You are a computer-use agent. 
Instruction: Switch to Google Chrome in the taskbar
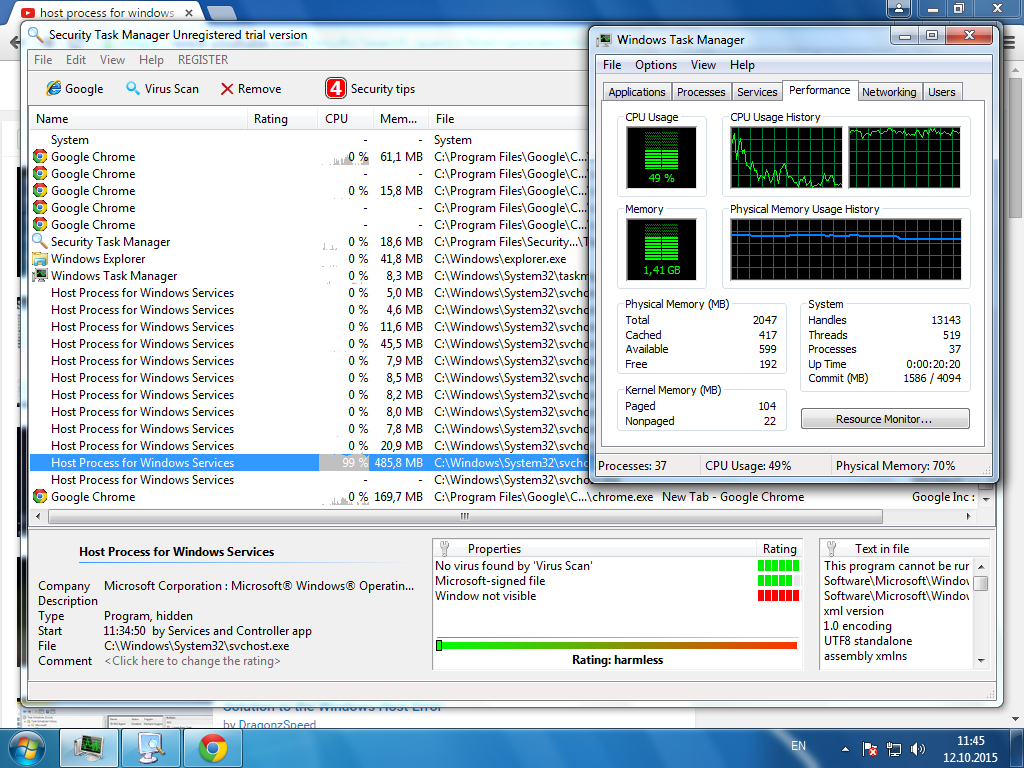point(213,748)
